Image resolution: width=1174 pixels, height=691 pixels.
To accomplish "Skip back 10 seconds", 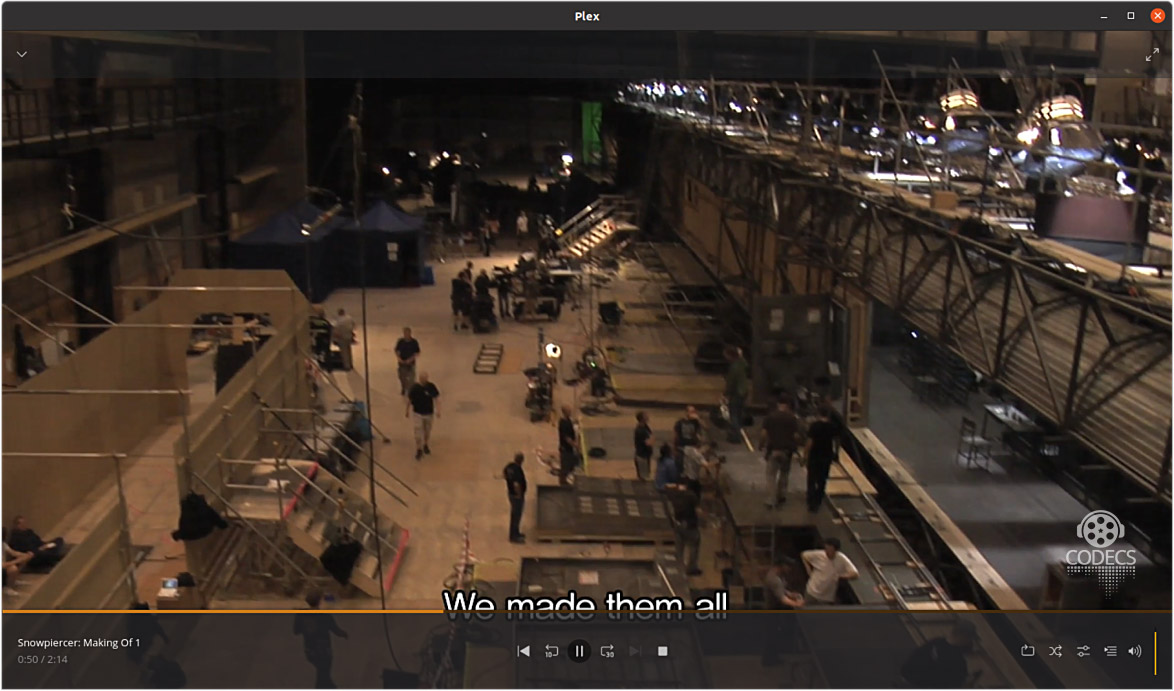I will click(x=551, y=651).
